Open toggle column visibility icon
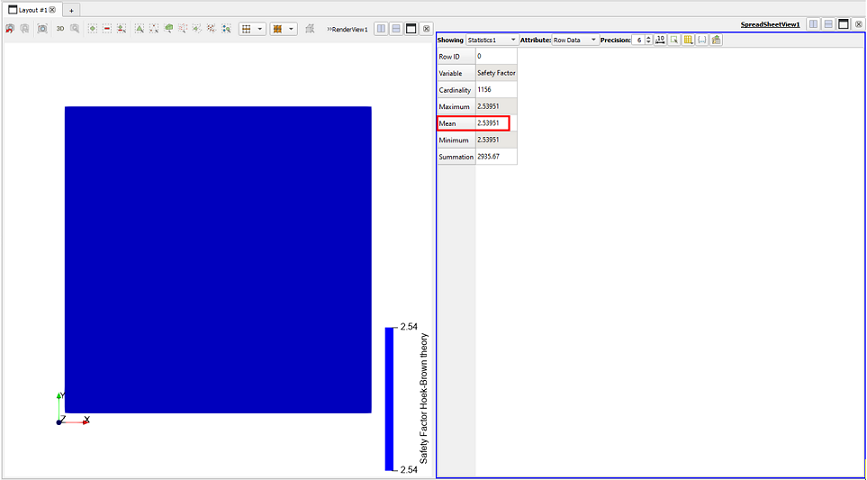This screenshot has width=867, height=480. 688,40
